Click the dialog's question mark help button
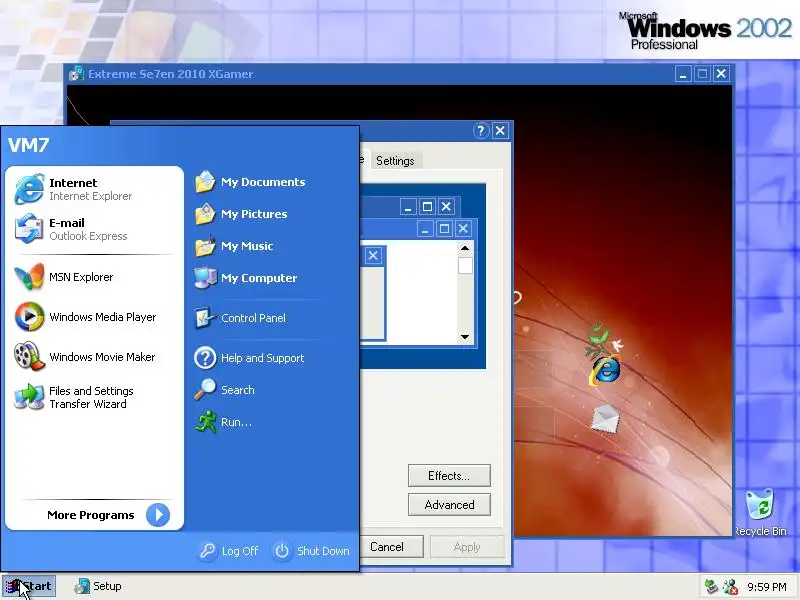Image resolution: width=800 pixels, height=600 pixels. click(x=481, y=131)
